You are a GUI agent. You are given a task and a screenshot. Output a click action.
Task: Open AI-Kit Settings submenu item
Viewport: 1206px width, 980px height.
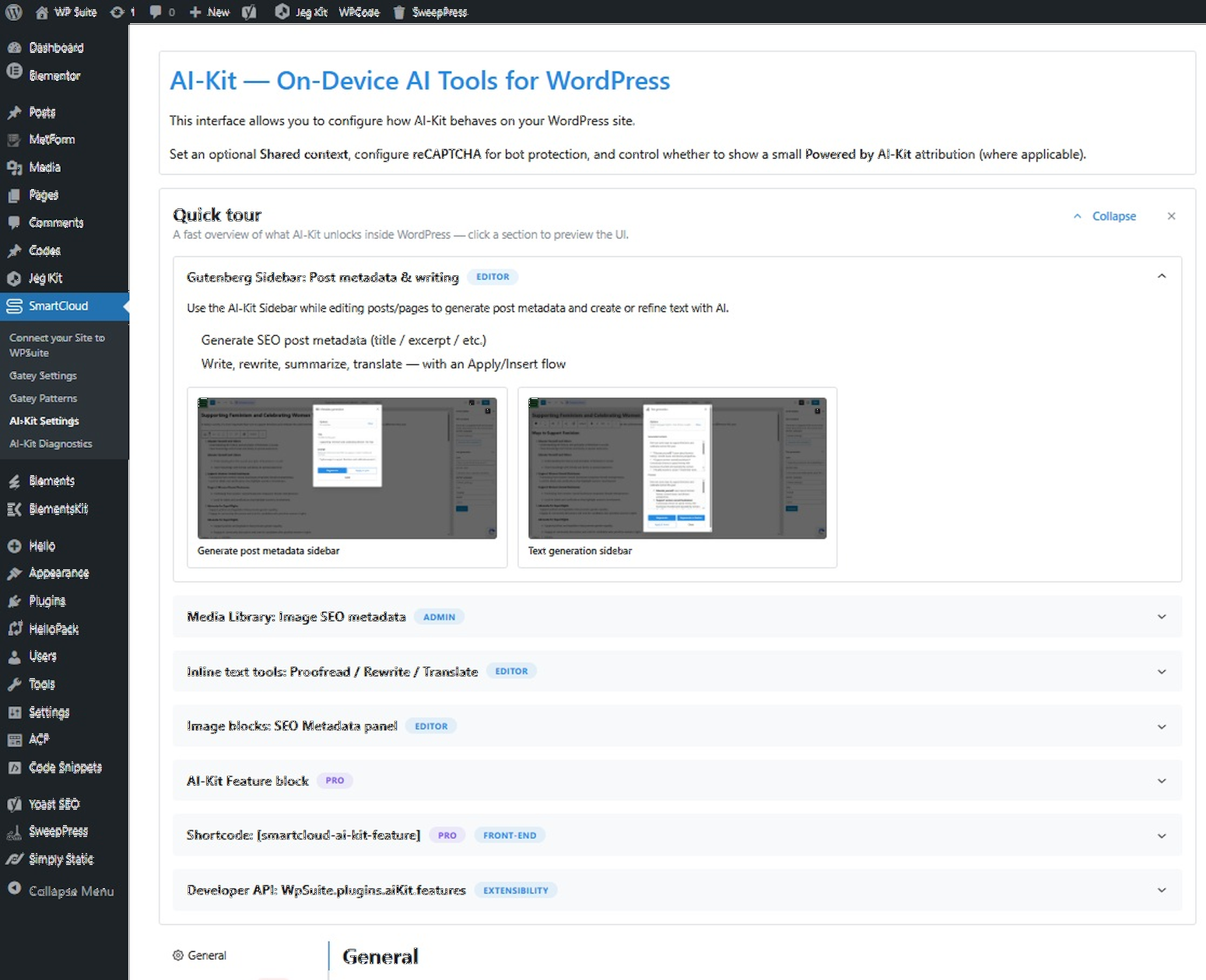[44, 421]
